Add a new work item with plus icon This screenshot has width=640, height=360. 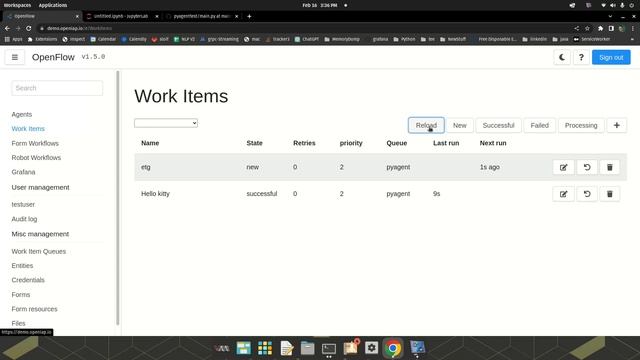[617, 125]
